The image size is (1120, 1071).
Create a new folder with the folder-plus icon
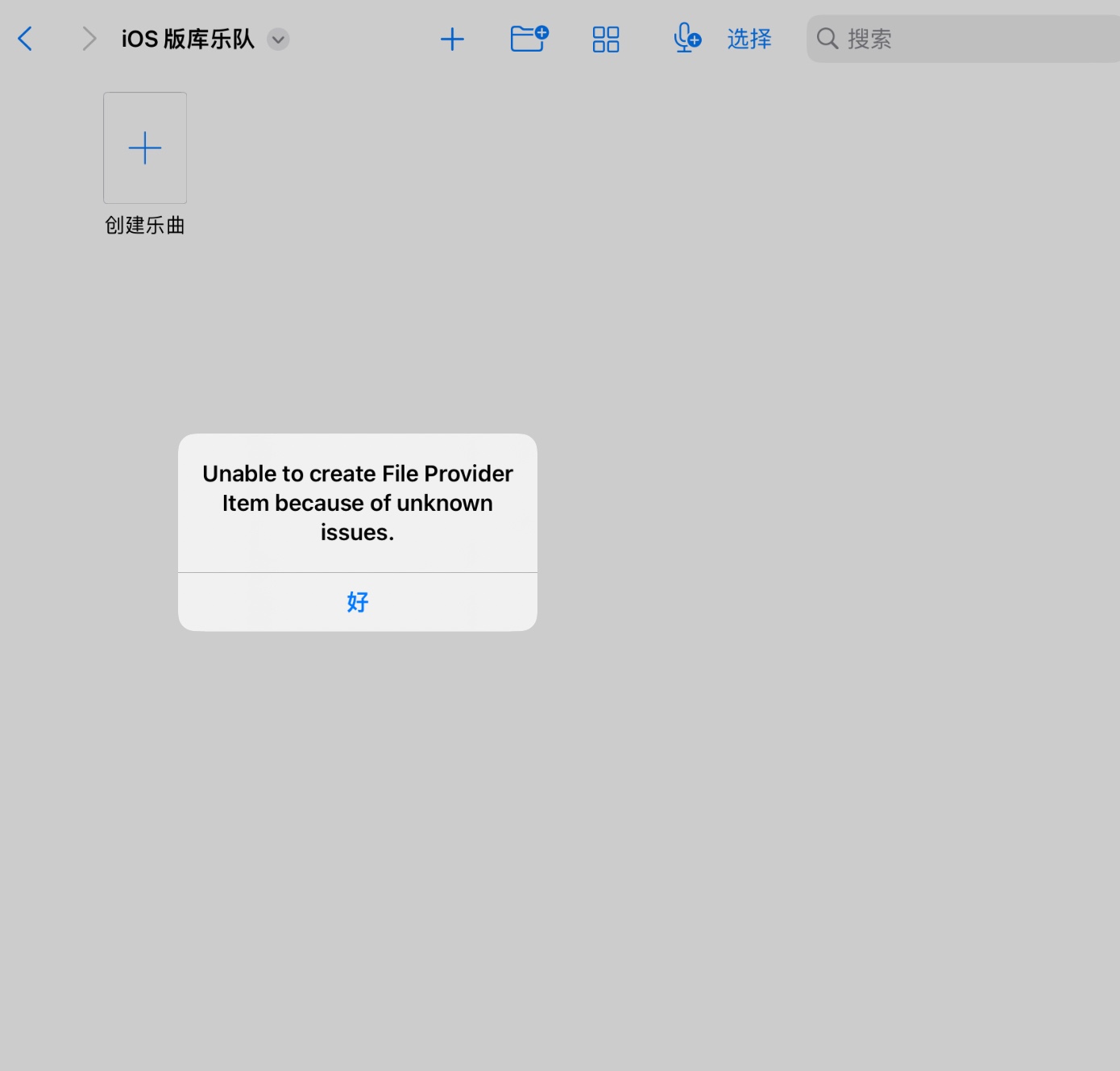point(529,39)
